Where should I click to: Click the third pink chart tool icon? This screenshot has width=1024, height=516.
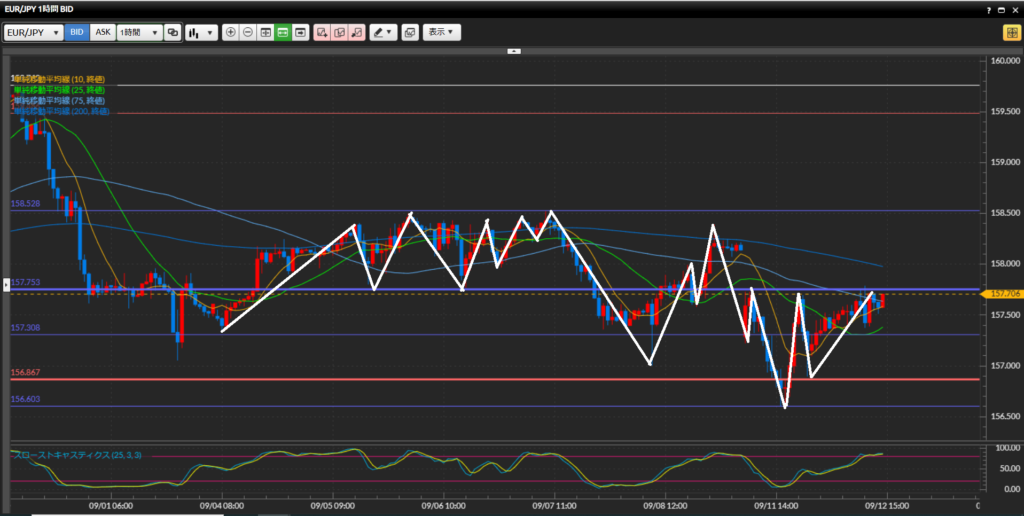tap(357, 32)
